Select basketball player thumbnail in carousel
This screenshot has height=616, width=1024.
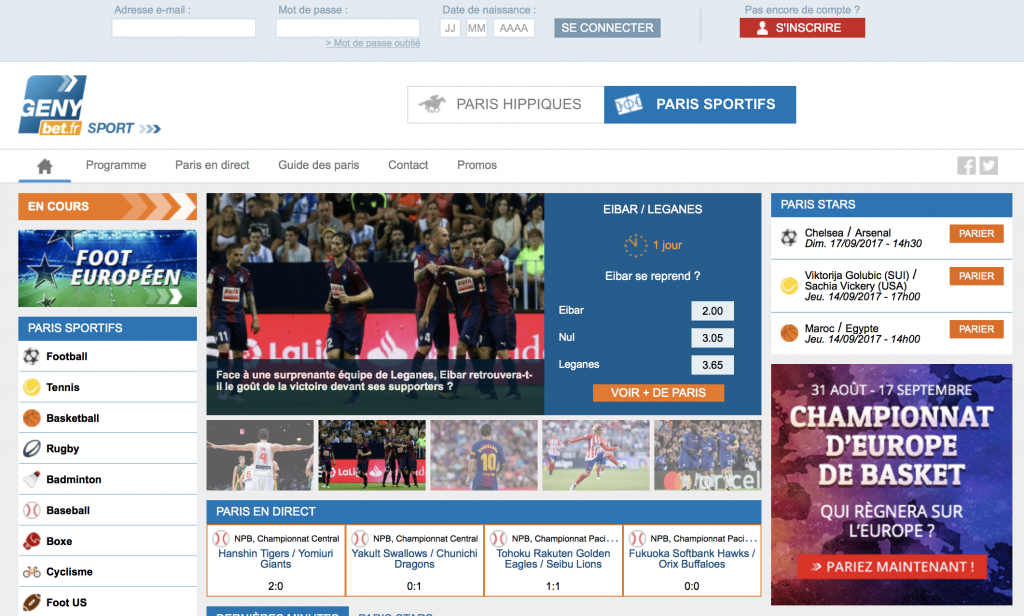tap(260, 455)
